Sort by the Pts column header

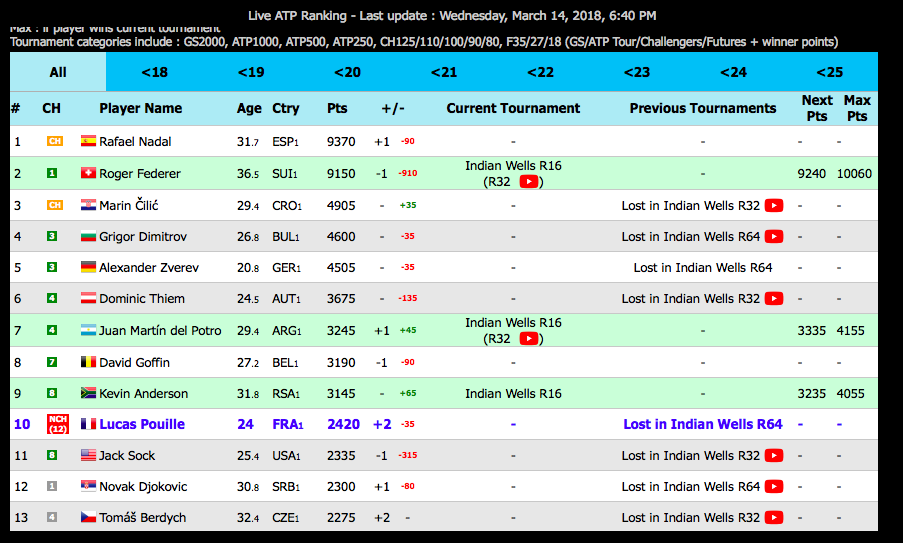click(x=337, y=108)
